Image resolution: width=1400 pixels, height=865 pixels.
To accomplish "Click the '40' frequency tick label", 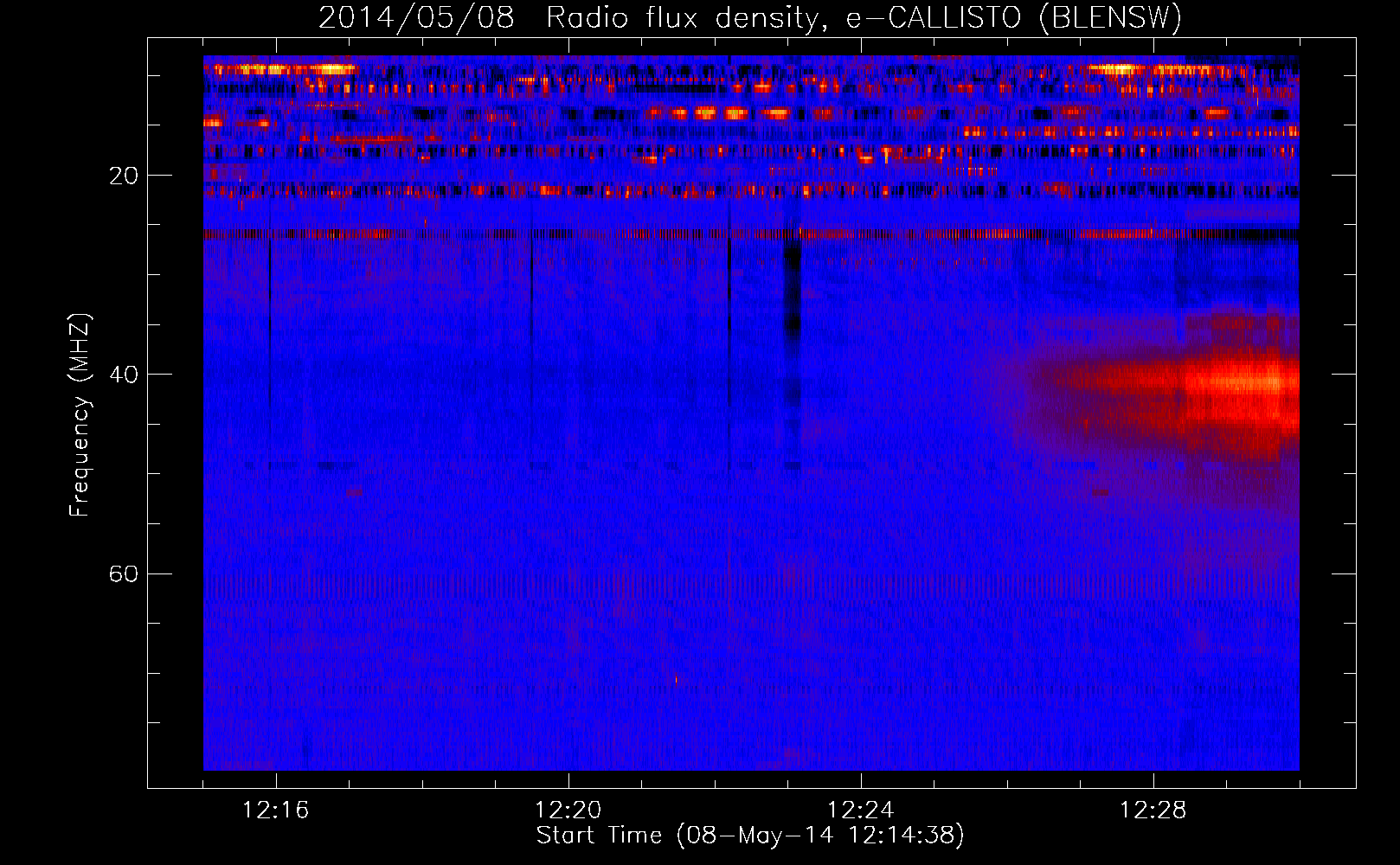I will [124, 375].
